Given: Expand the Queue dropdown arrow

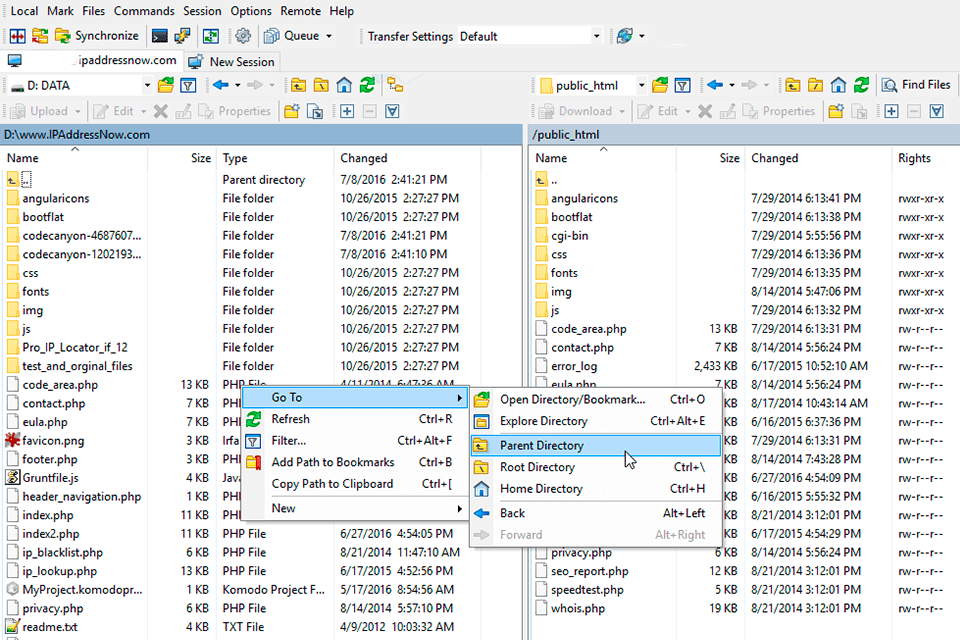Looking at the screenshot, I should [329, 36].
